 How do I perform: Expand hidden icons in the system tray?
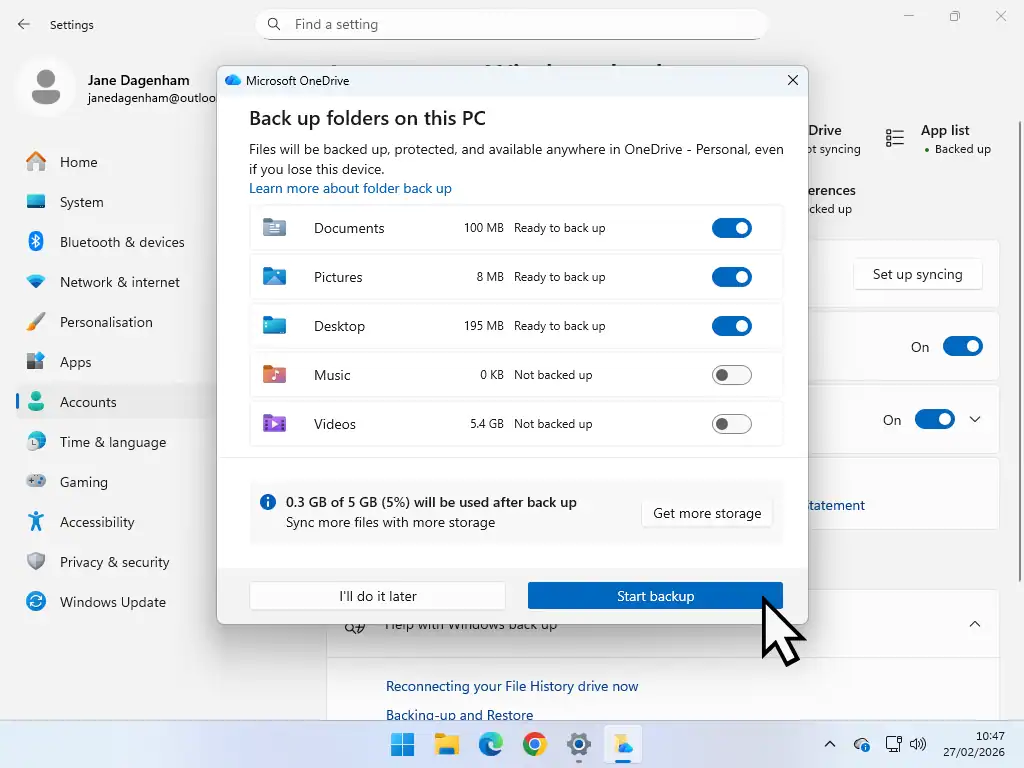tap(829, 744)
